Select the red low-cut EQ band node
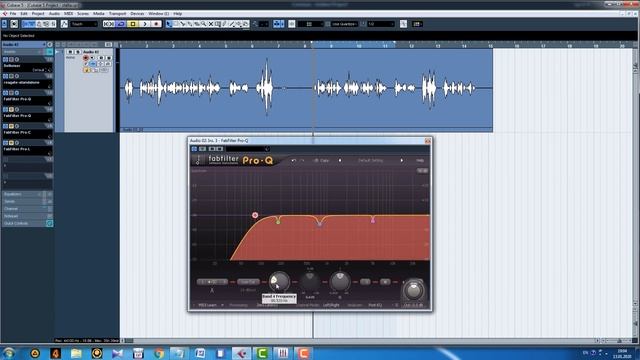This screenshot has height=360, width=640. tap(255, 215)
